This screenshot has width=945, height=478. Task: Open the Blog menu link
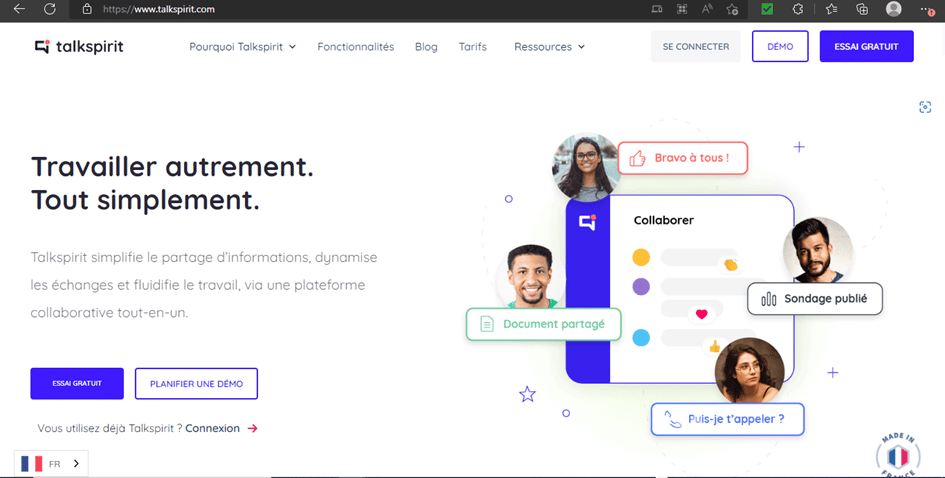[x=426, y=47]
